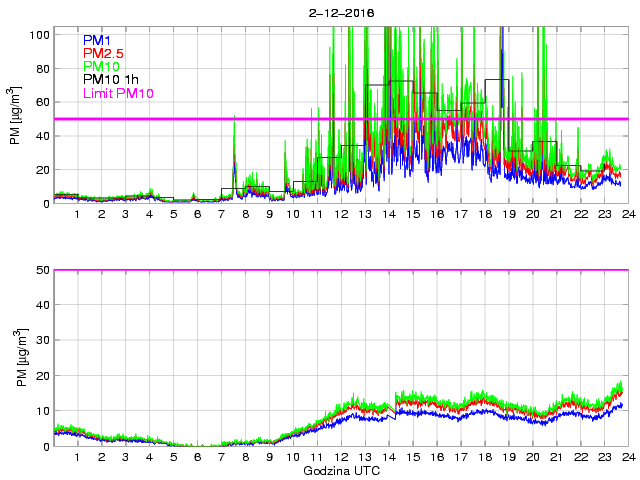This screenshot has height=480, width=640.
Task: Click the PM10 peak near hour 7.5
Action: 234,117
